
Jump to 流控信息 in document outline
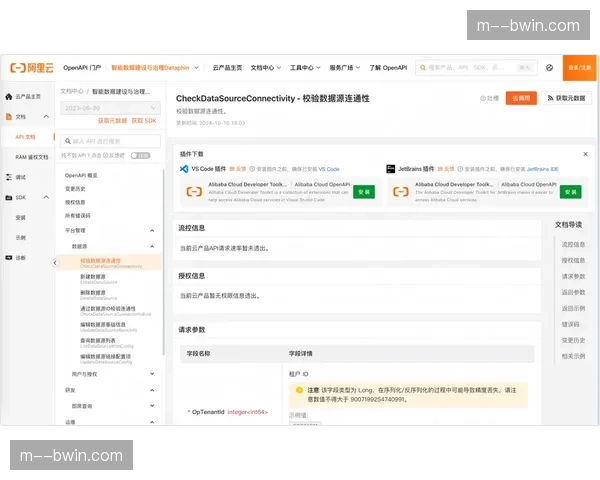pos(573,244)
